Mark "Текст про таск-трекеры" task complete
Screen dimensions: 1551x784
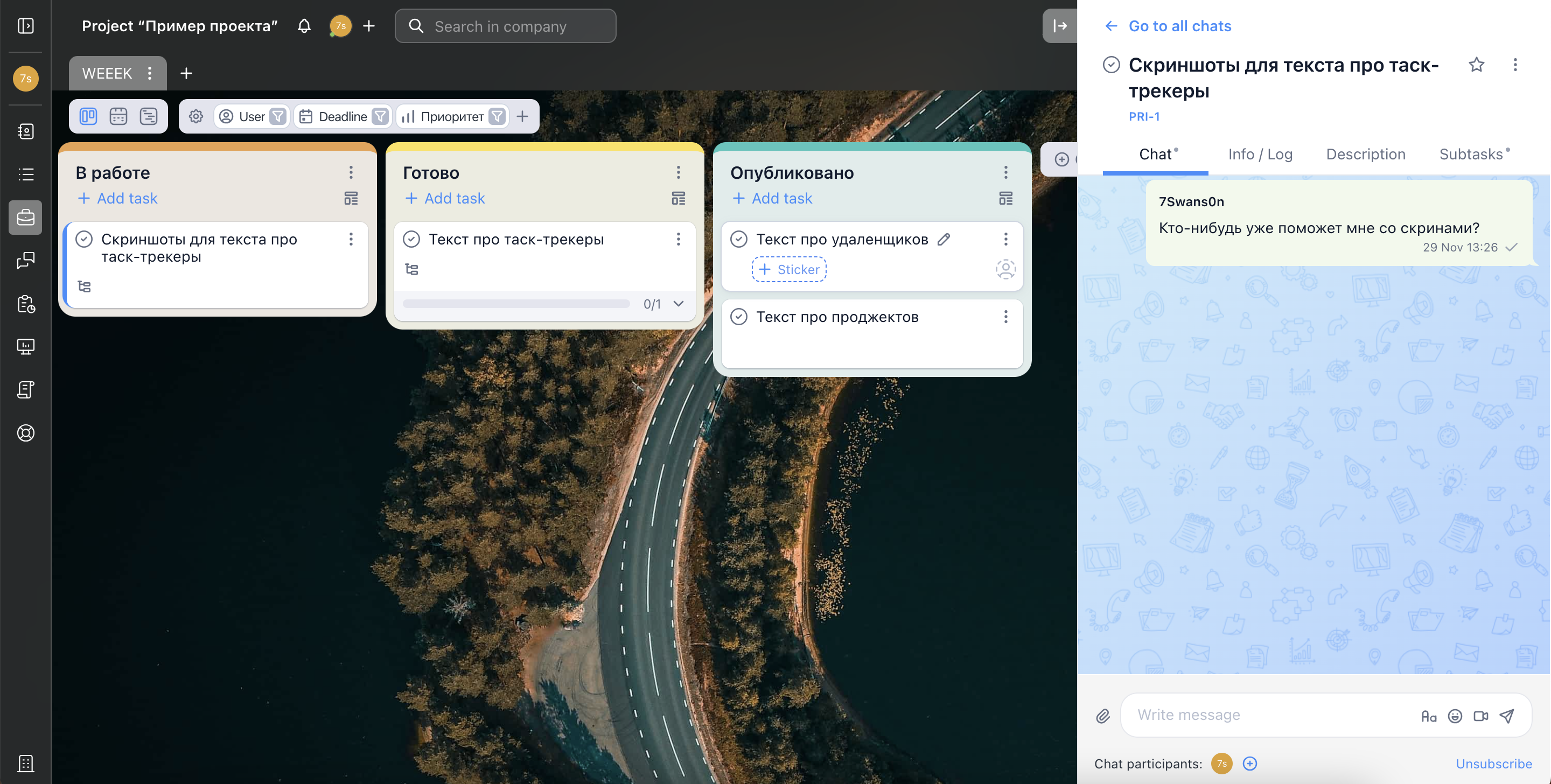tap(411, 239)
